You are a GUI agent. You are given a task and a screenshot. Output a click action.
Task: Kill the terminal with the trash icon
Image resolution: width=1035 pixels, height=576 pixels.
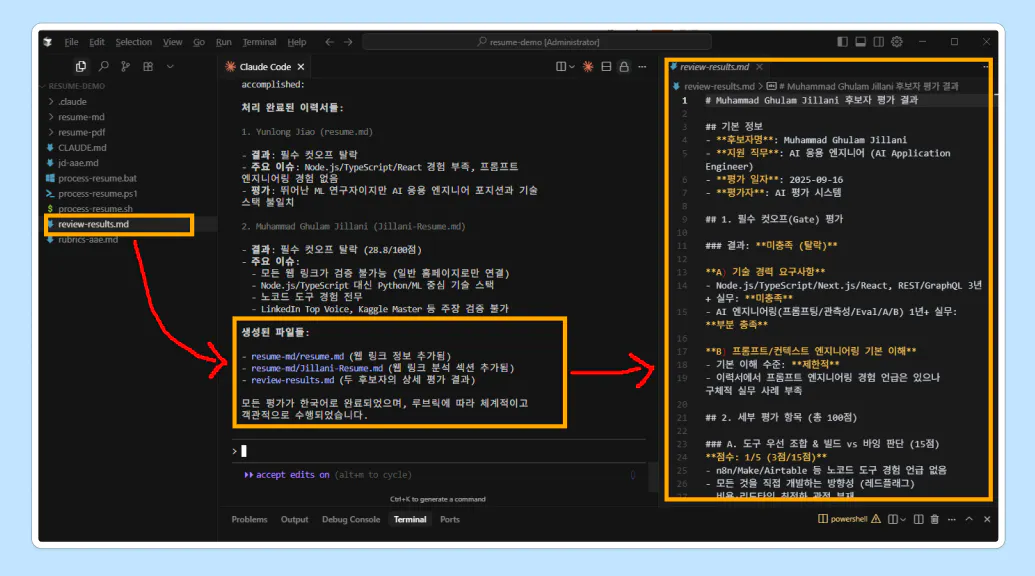pyautogui.click(x=935, y=520)
